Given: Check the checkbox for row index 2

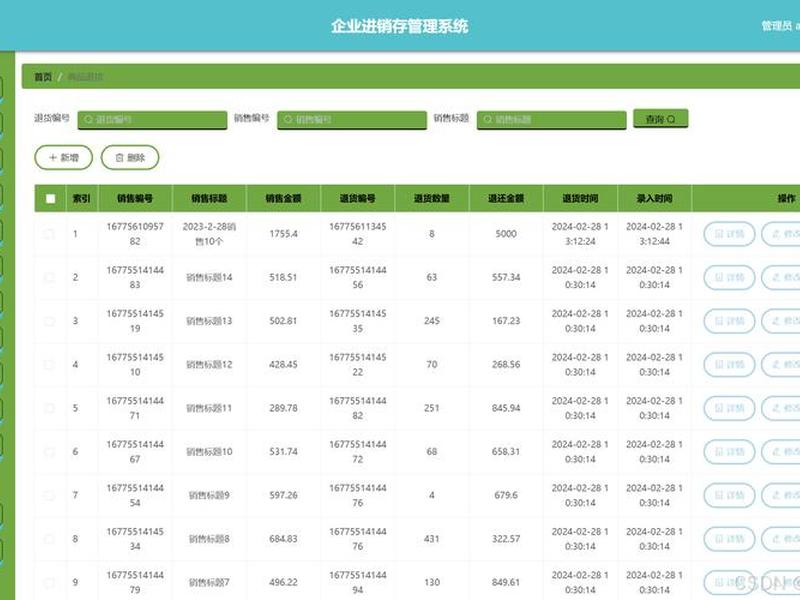Looking at the screenshot, I should tap(49, 277).
